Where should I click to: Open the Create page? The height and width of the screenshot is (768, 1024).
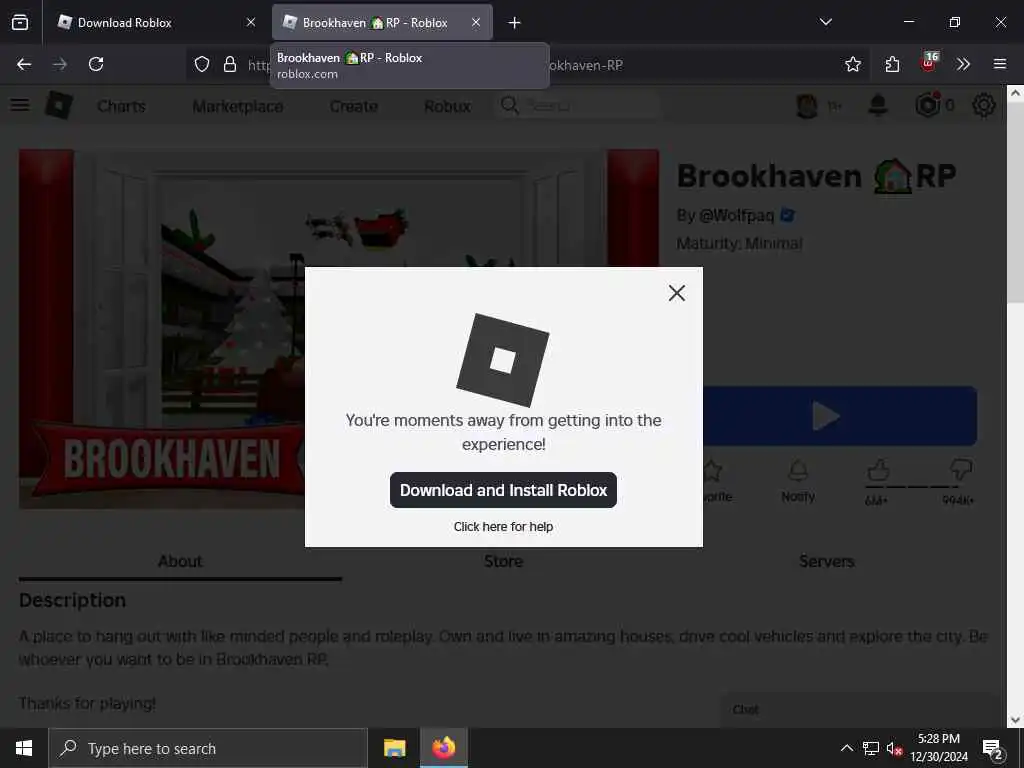point(353,106)
